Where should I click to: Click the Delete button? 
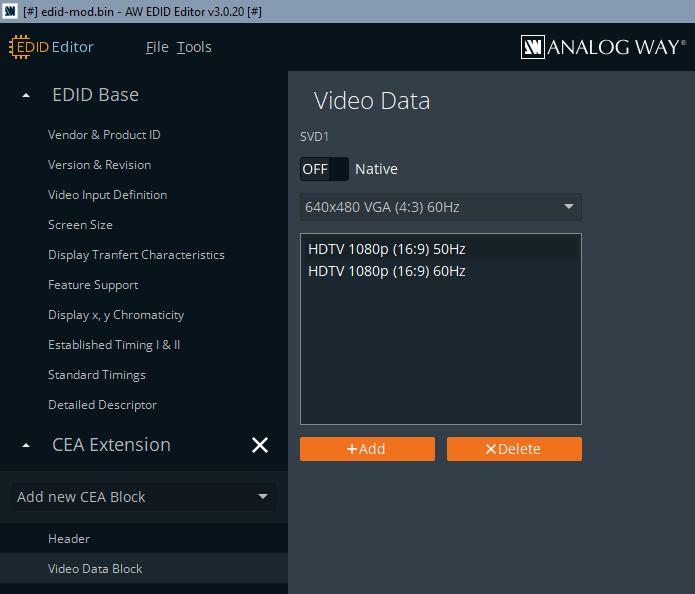coord(514,449)
